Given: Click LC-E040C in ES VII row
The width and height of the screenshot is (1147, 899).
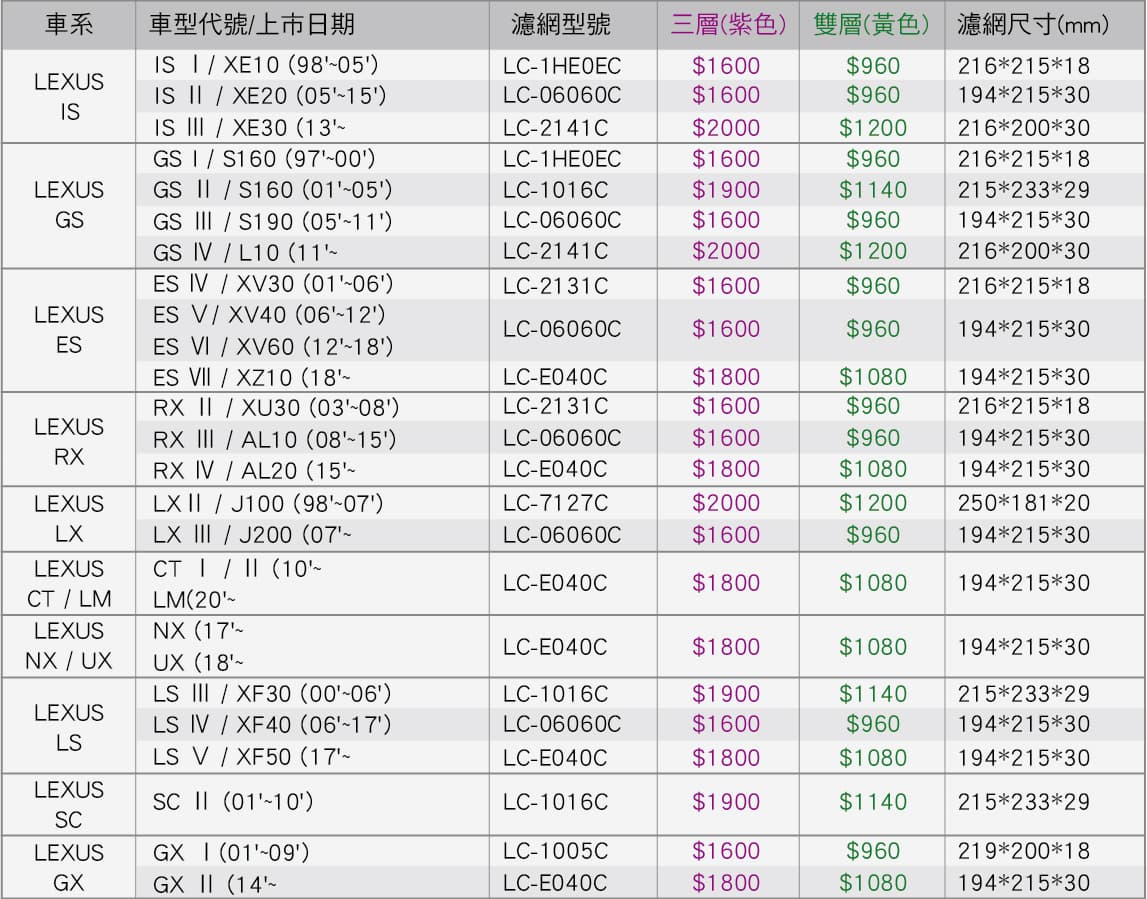Looking at the screenshot, I should click(554, 377).
